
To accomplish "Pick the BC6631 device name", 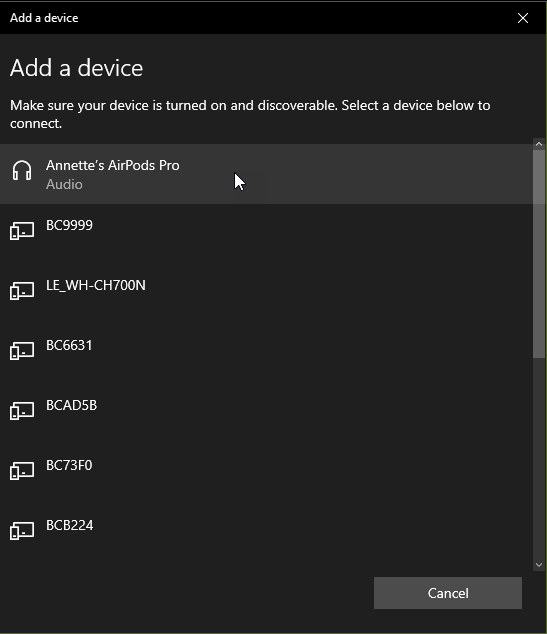I will pos(69,345).
